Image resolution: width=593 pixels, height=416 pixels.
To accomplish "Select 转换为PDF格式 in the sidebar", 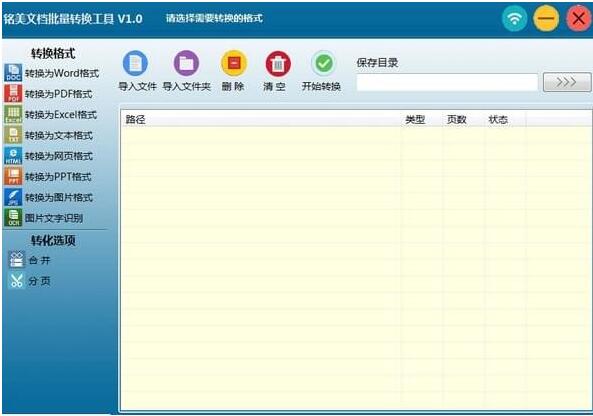I will pos(48,93).
